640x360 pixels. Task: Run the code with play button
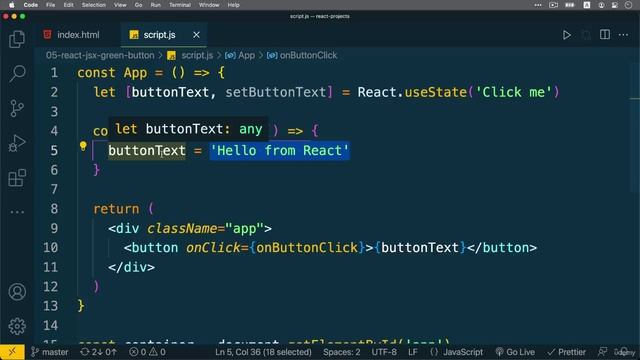pyautogui.click(x=567, y=35)
